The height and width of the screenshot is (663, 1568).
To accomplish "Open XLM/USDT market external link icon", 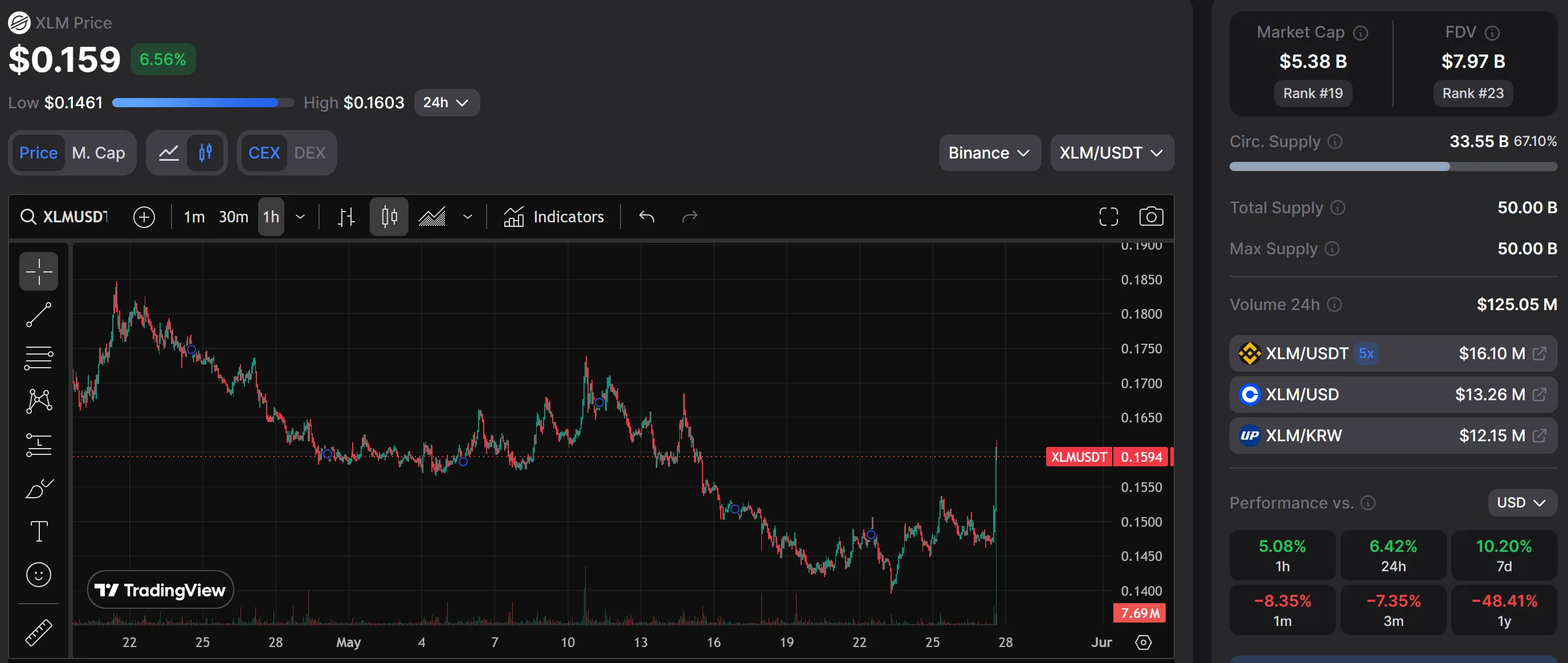I will 1539,353.
